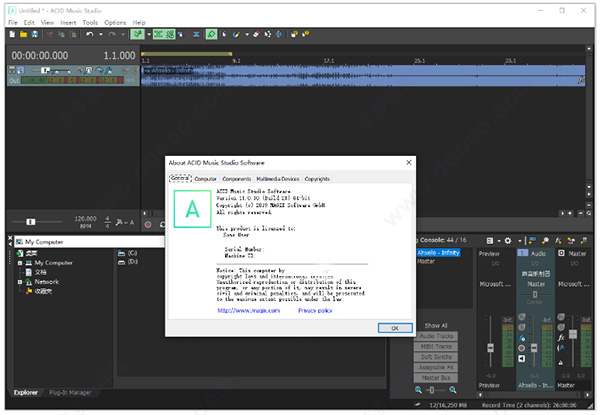Click the mixer view layout icon
Image resolution: width=600 pixels, height=415 pixels.
489,241
